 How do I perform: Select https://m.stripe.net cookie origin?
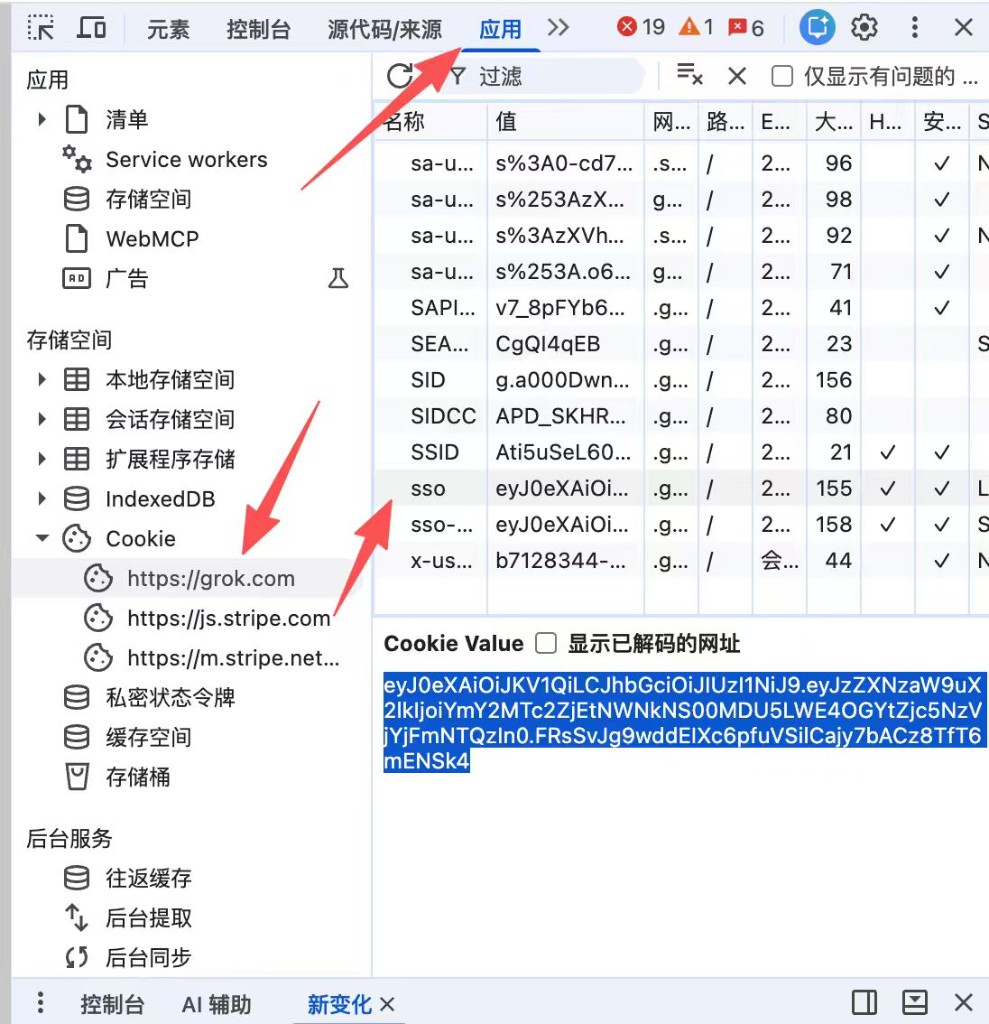(x=233, y=658)
